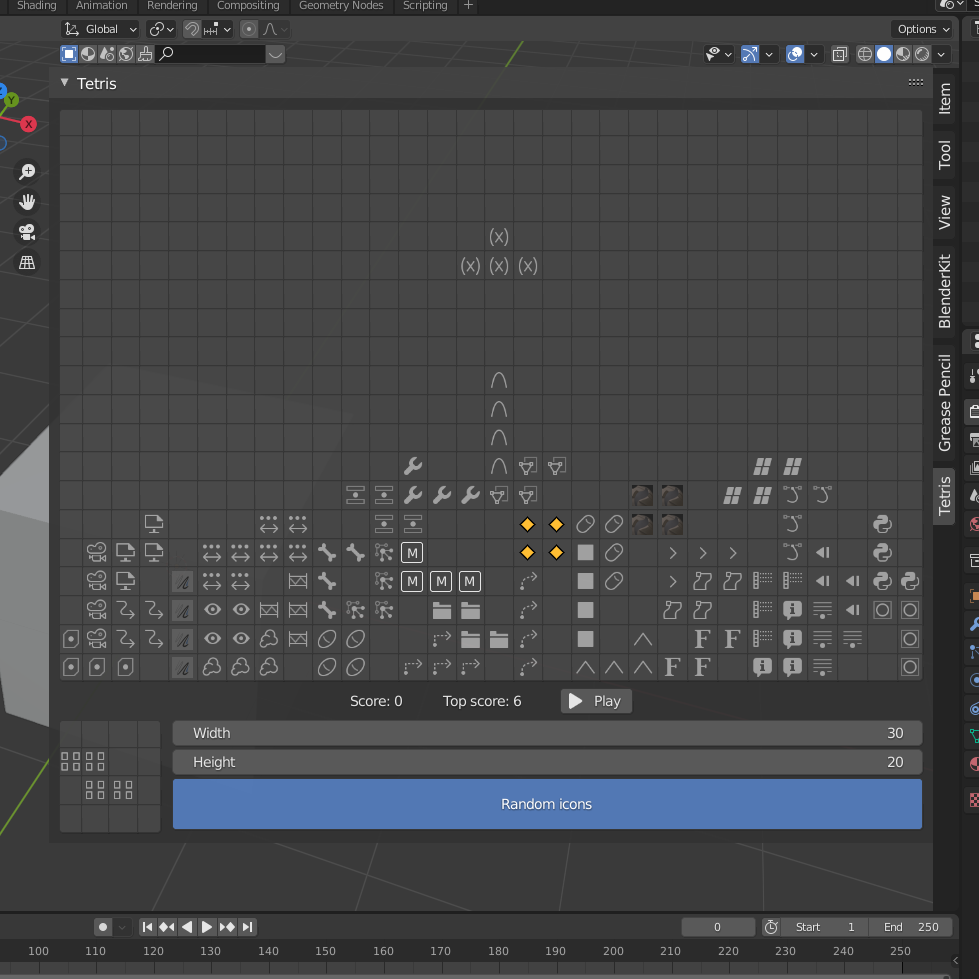The width and height of the screenshot is (979, 979).
Task: Click the Random icons button
Action: pyautogui.click(x=547, y=804)
